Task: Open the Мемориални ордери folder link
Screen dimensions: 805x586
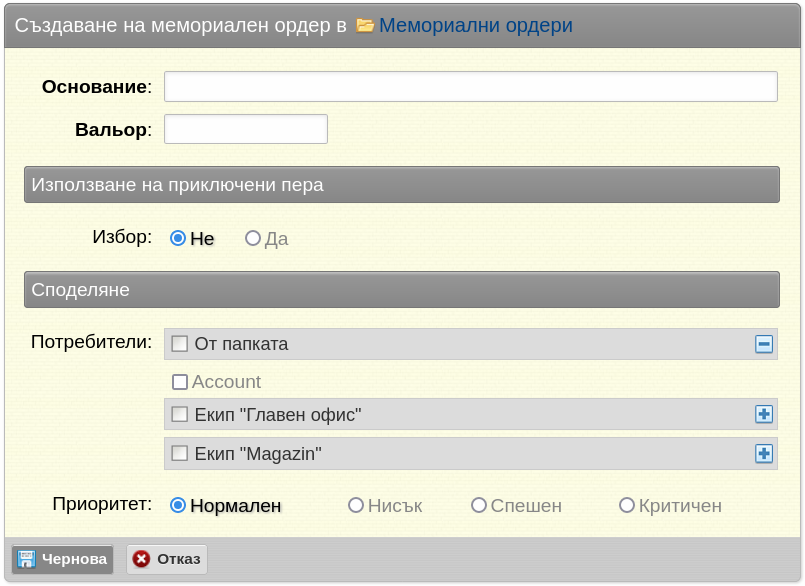Action: 475,25
